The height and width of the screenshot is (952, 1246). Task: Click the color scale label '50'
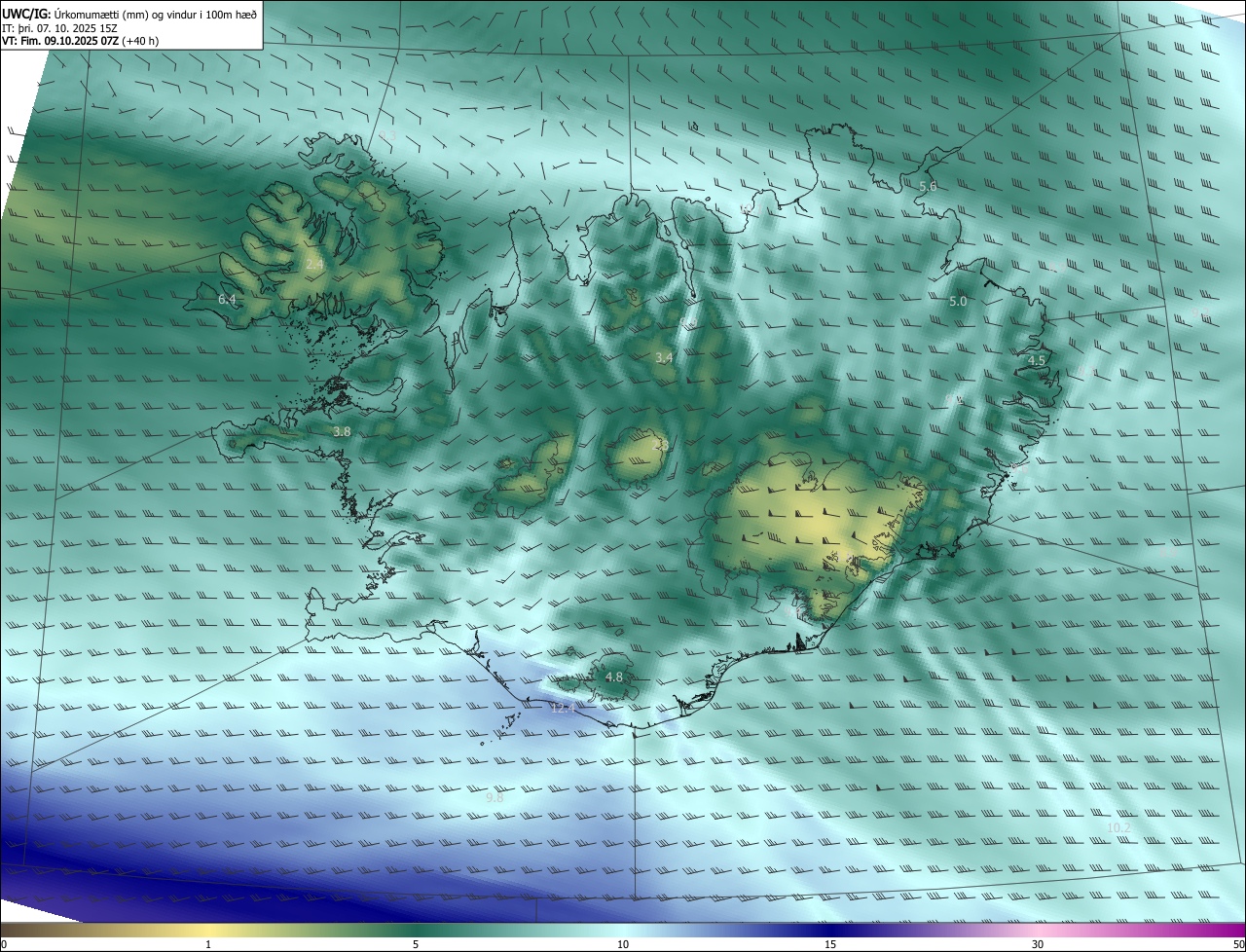click(x=1238, y=944)
